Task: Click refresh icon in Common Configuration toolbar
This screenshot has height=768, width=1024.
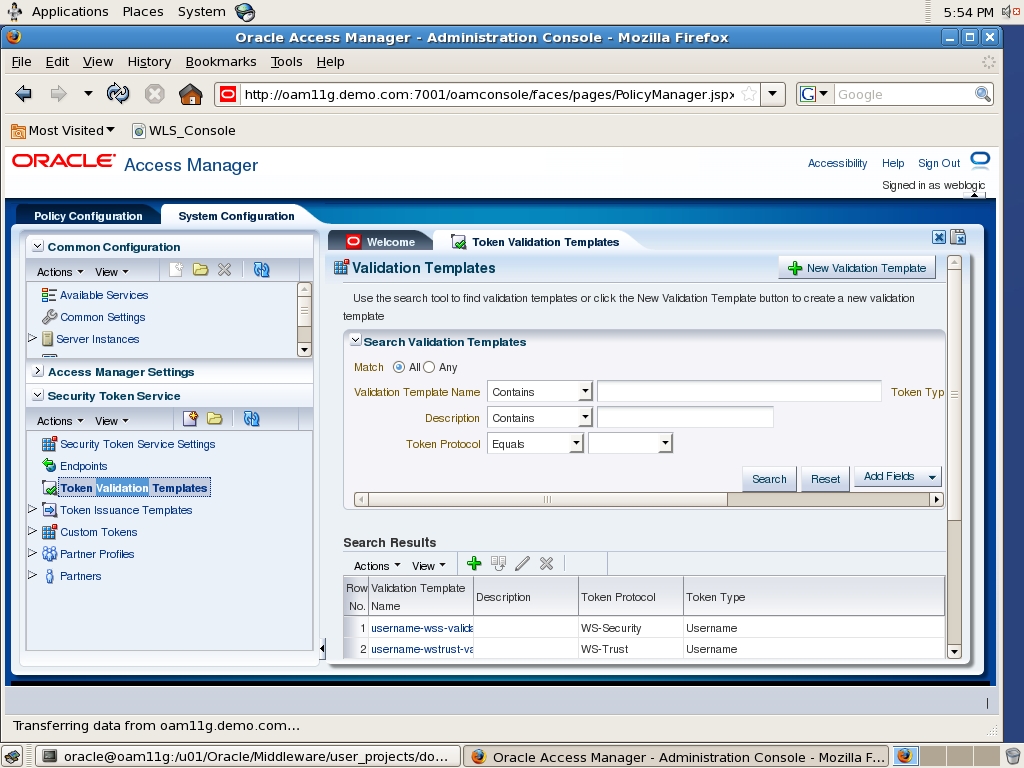Action: (x=261, y=270)
